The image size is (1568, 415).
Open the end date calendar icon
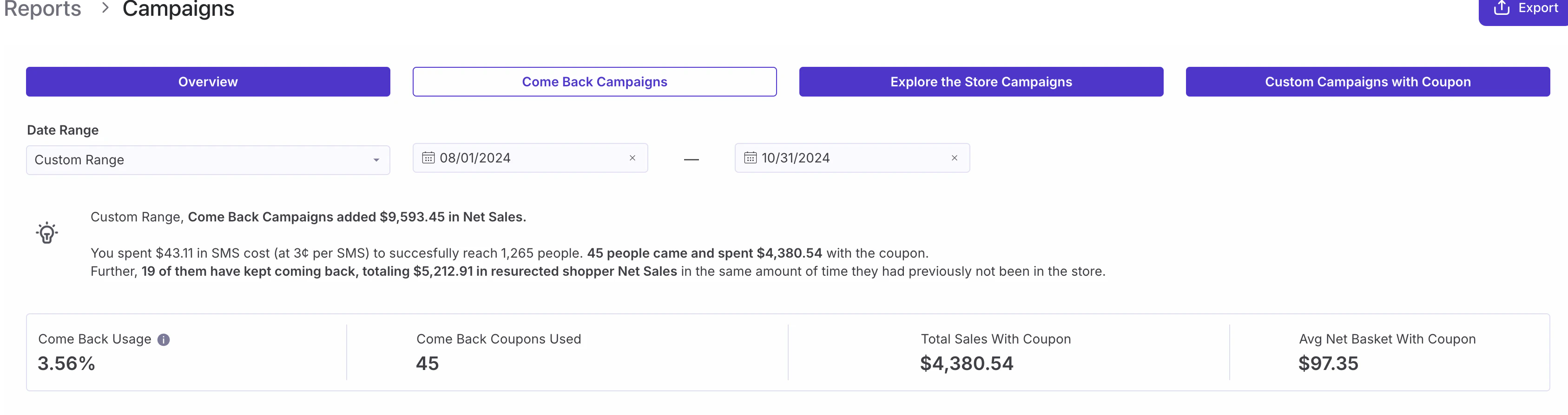click(x=750, y=158)
